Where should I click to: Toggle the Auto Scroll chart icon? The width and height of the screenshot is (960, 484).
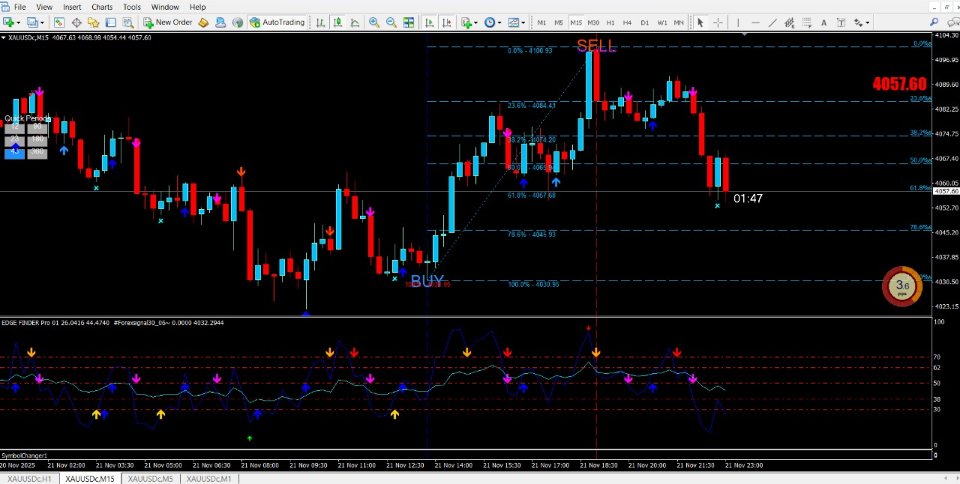pyautogui.click(x=429, y=23)
